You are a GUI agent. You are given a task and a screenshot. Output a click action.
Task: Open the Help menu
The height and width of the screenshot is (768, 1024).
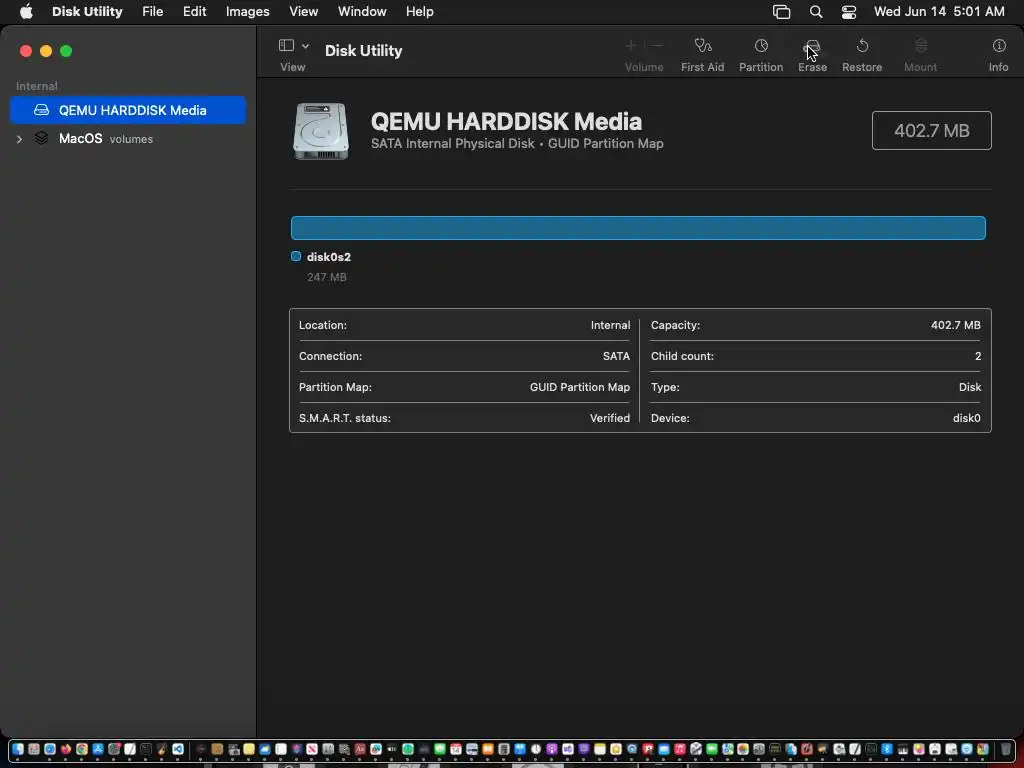(x=419, y=11)
